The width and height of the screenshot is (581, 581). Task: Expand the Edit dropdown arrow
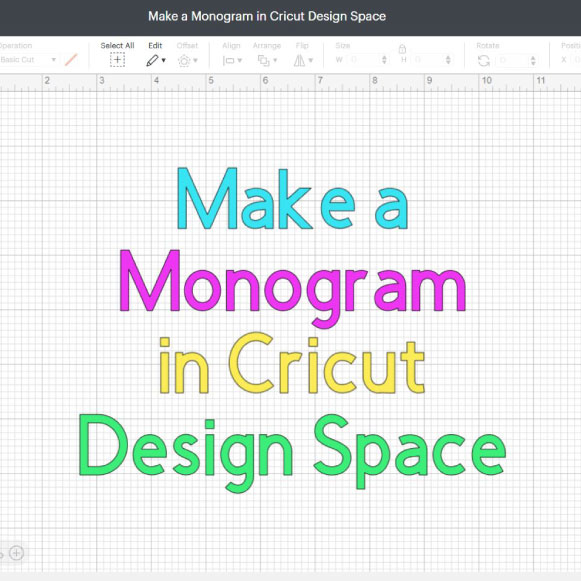coord(163,60)
